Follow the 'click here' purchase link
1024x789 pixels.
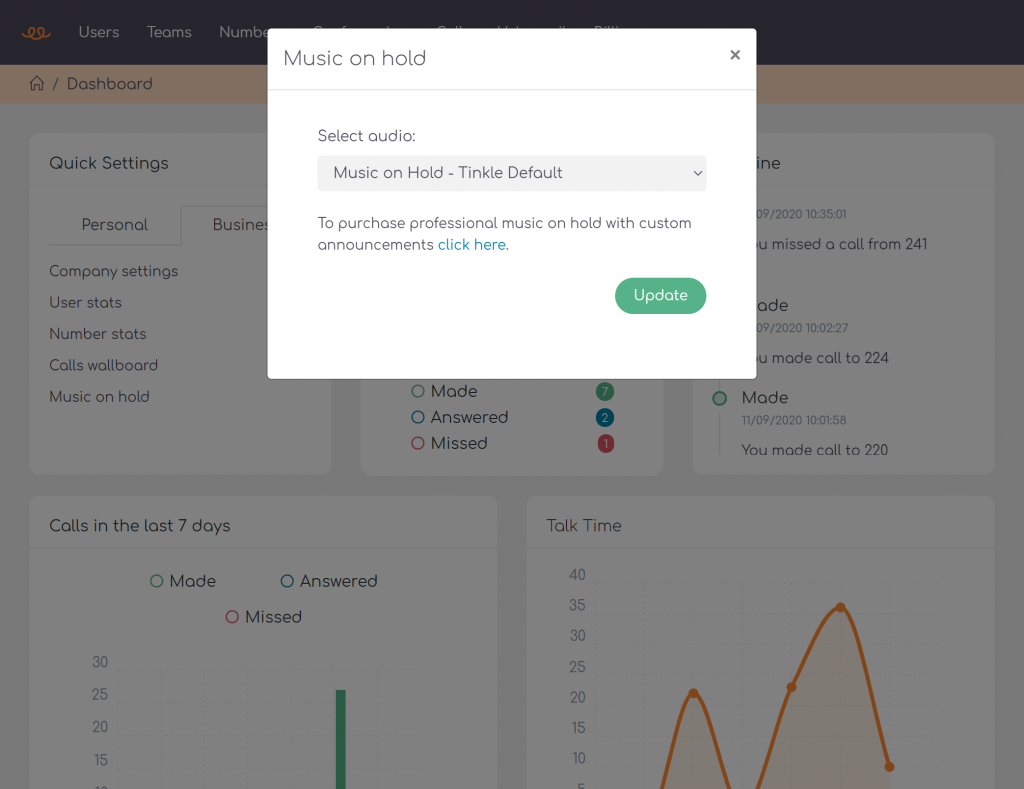point(472,245)
